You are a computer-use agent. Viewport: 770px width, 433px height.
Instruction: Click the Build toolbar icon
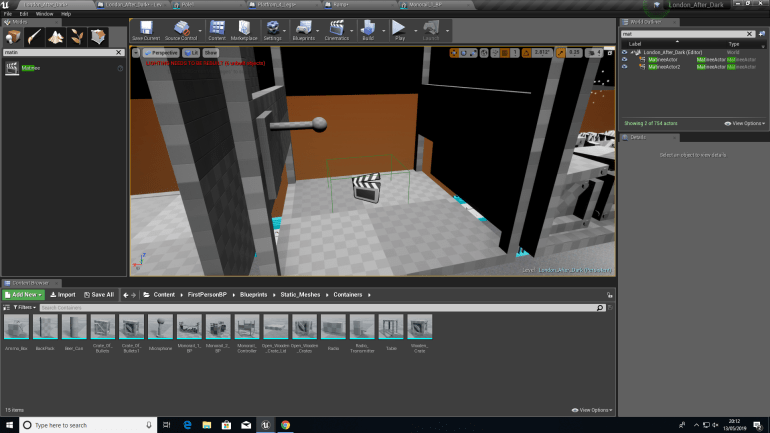[x=368, y=30]
